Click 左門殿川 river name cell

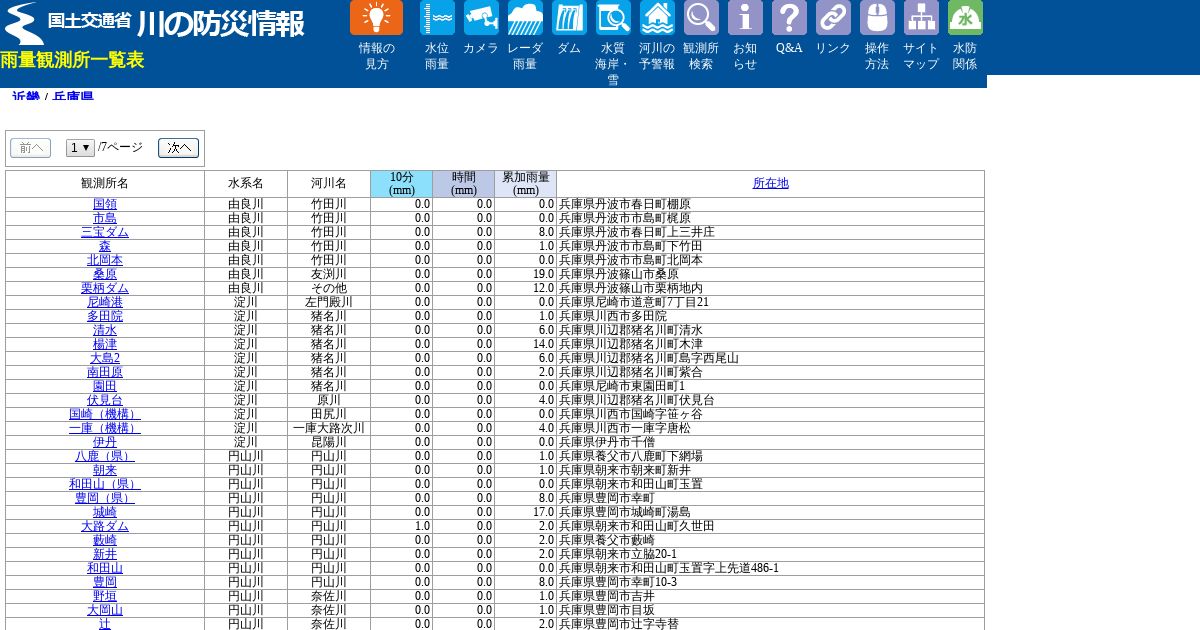(329, 302)
